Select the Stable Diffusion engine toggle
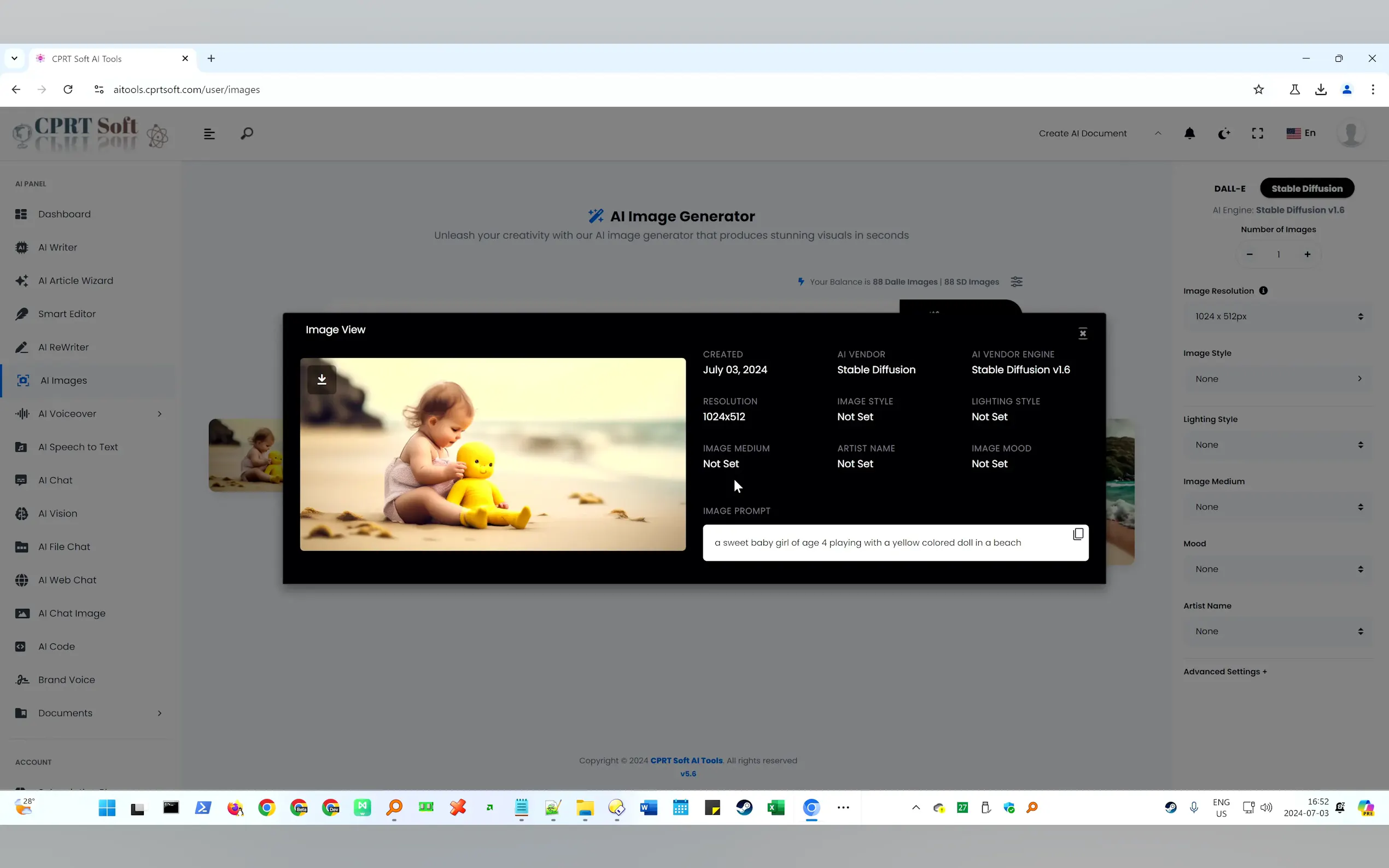1389x868 pixels. tap(1306, 188)
